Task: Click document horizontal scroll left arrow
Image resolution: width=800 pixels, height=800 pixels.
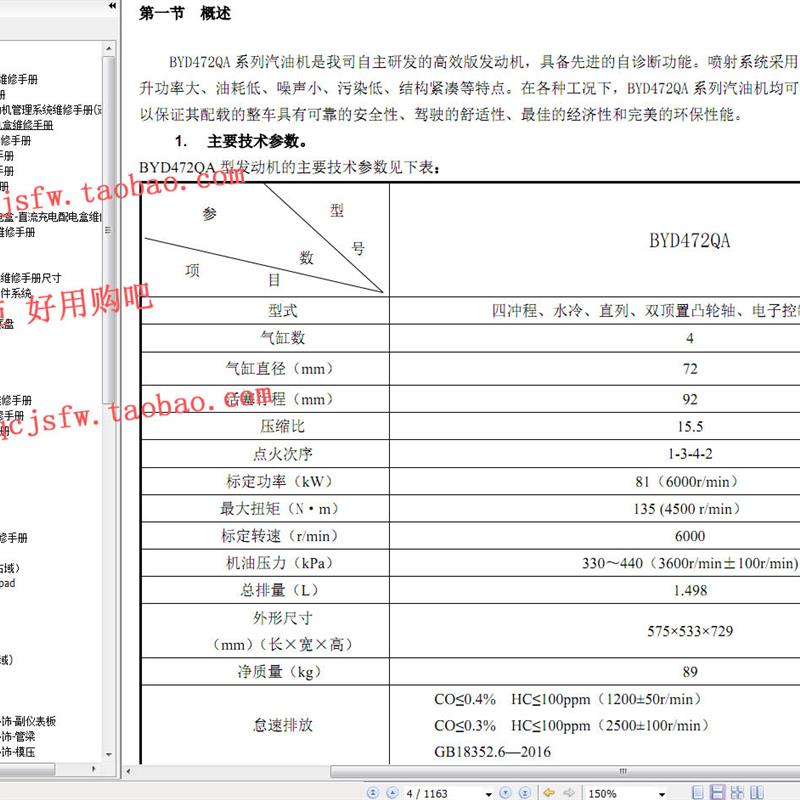Action: click(x=128, y=771)
